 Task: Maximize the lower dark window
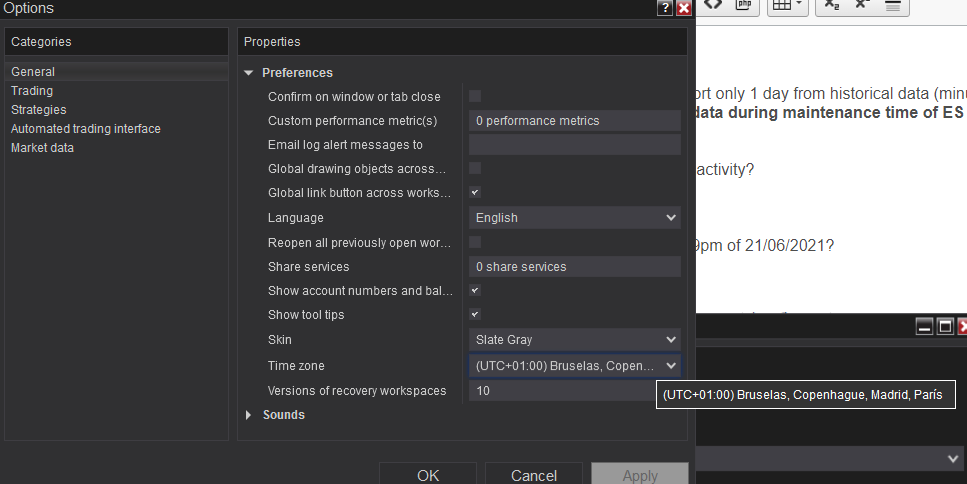point(943,326)
